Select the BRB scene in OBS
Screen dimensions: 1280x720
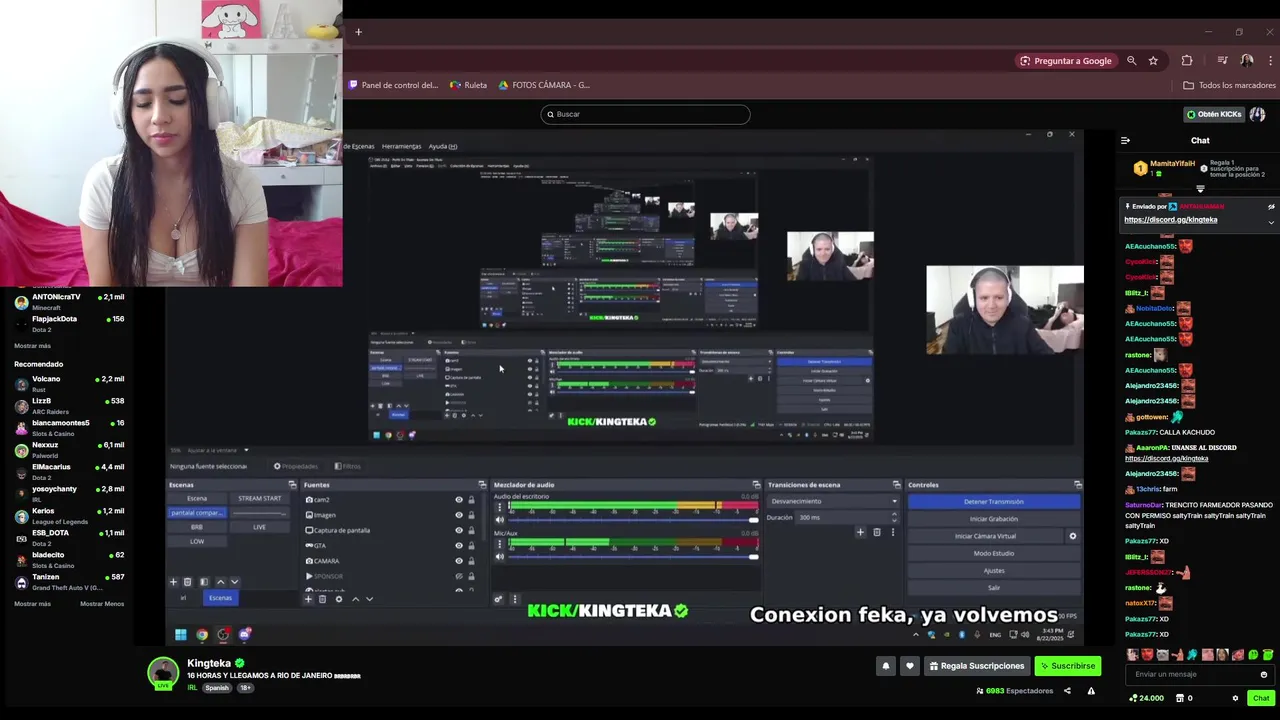pyautogui.click(x=197, y=527)
